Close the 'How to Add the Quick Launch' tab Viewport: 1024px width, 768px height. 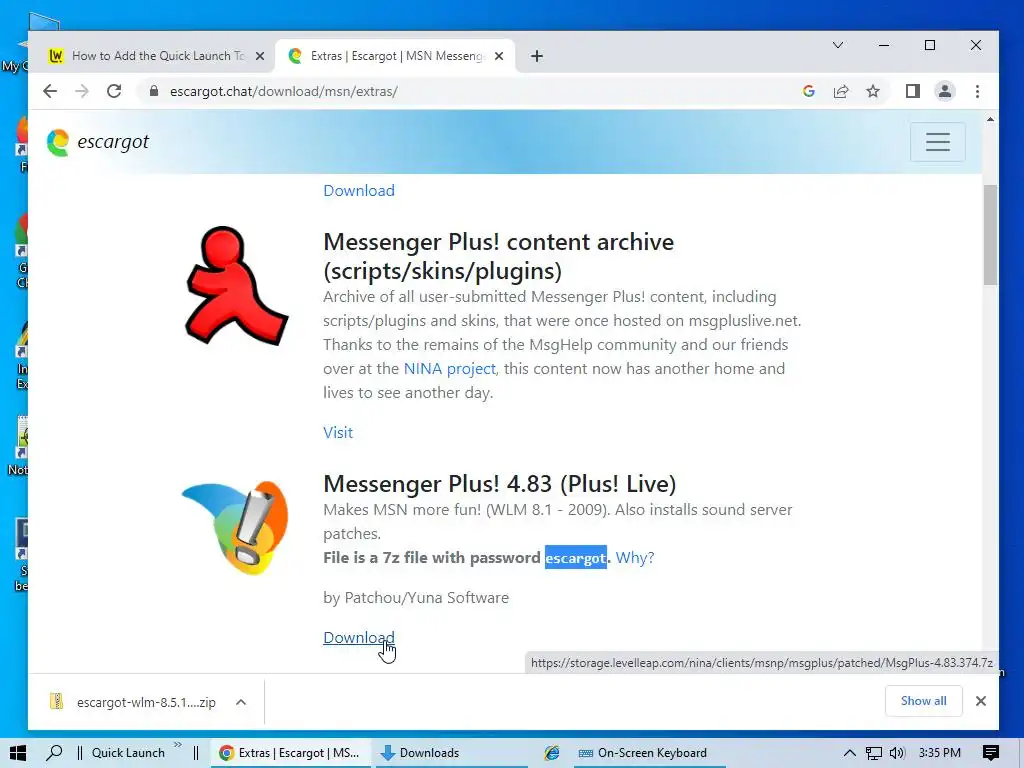(x=260, y=56)
